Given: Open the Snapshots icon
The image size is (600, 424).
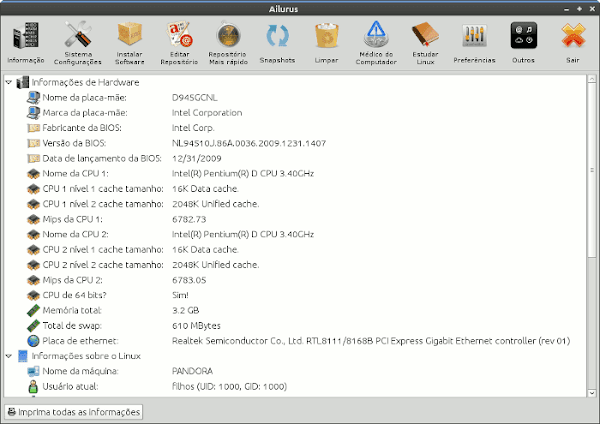Looking at the screenshot, I should [x=277, y=38].
